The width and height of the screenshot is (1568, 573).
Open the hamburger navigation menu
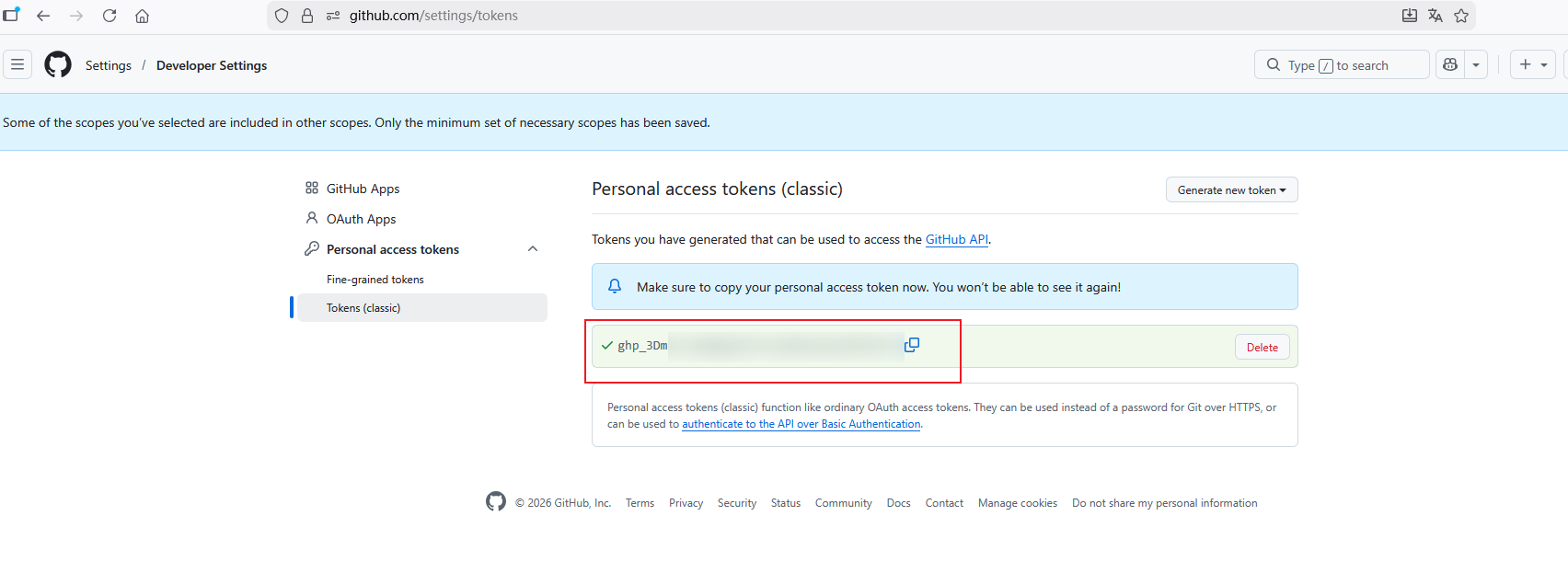coord(17,64)
